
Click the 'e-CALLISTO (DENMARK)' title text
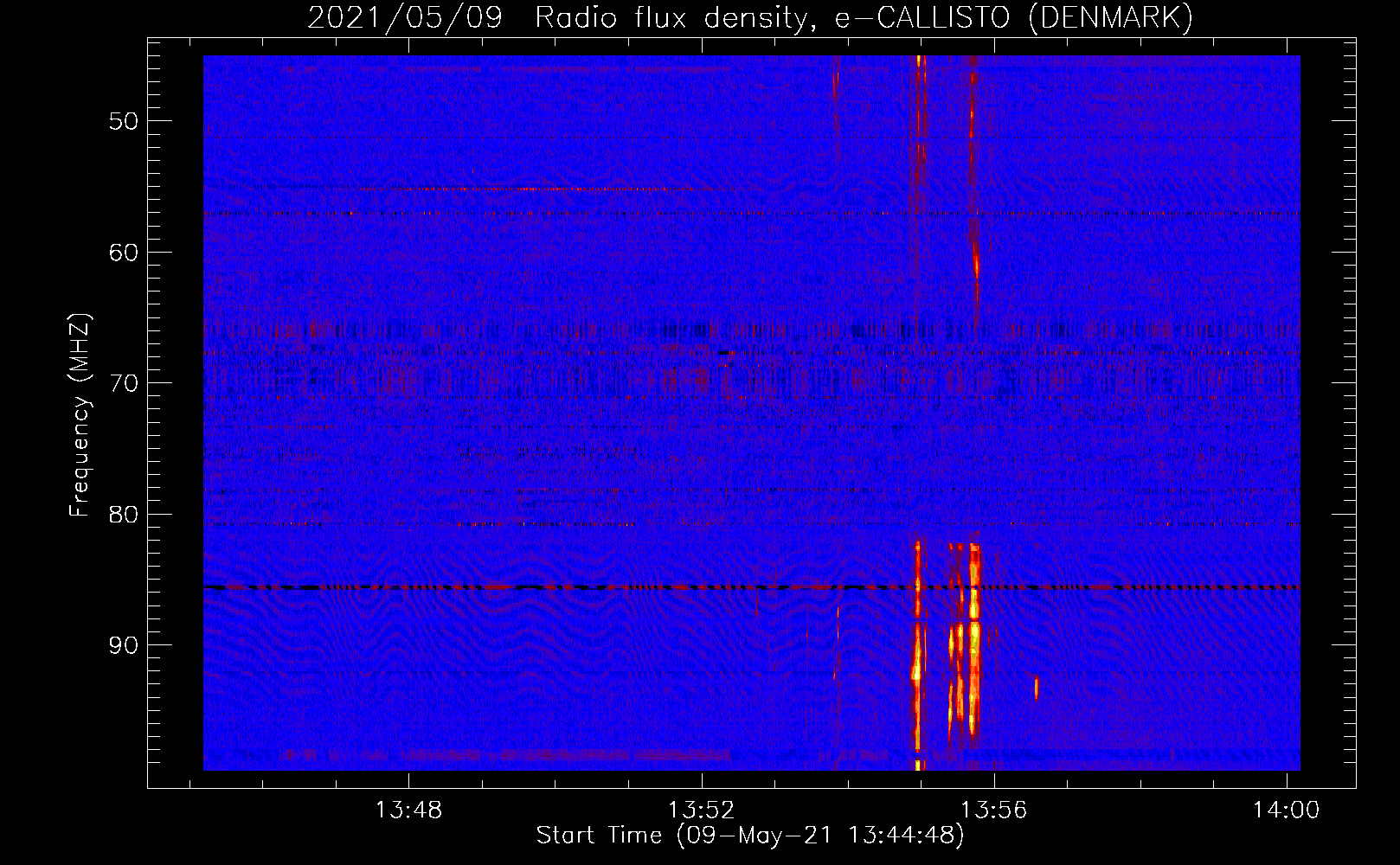pos(1013,18)
